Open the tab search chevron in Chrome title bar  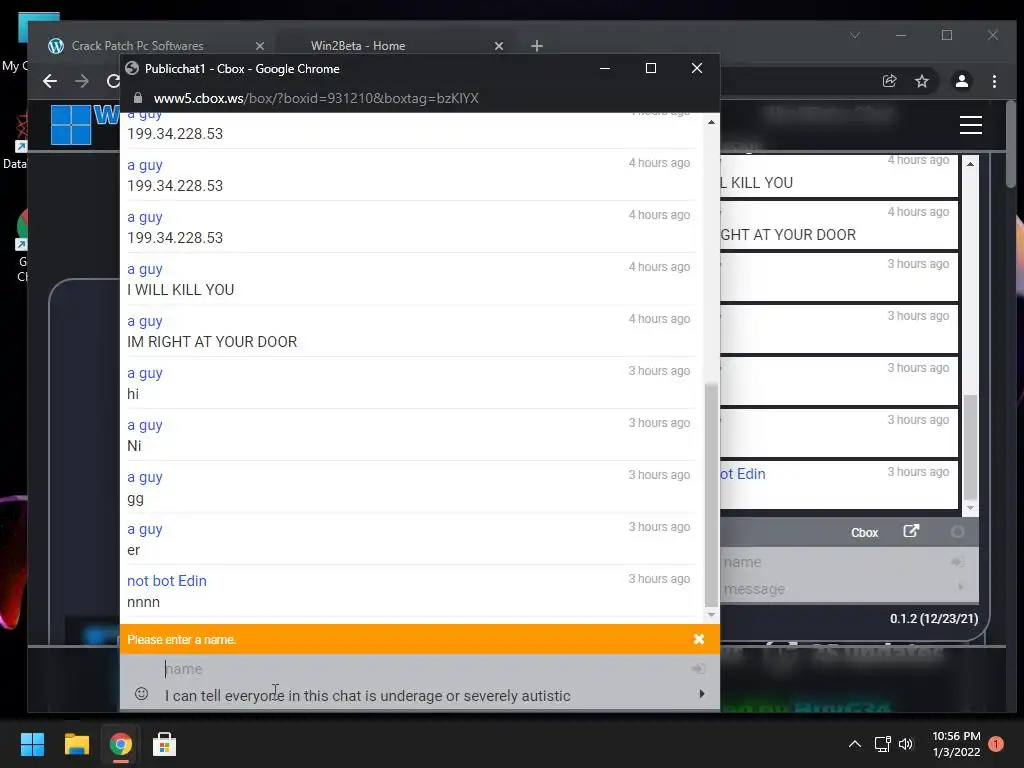855,35
